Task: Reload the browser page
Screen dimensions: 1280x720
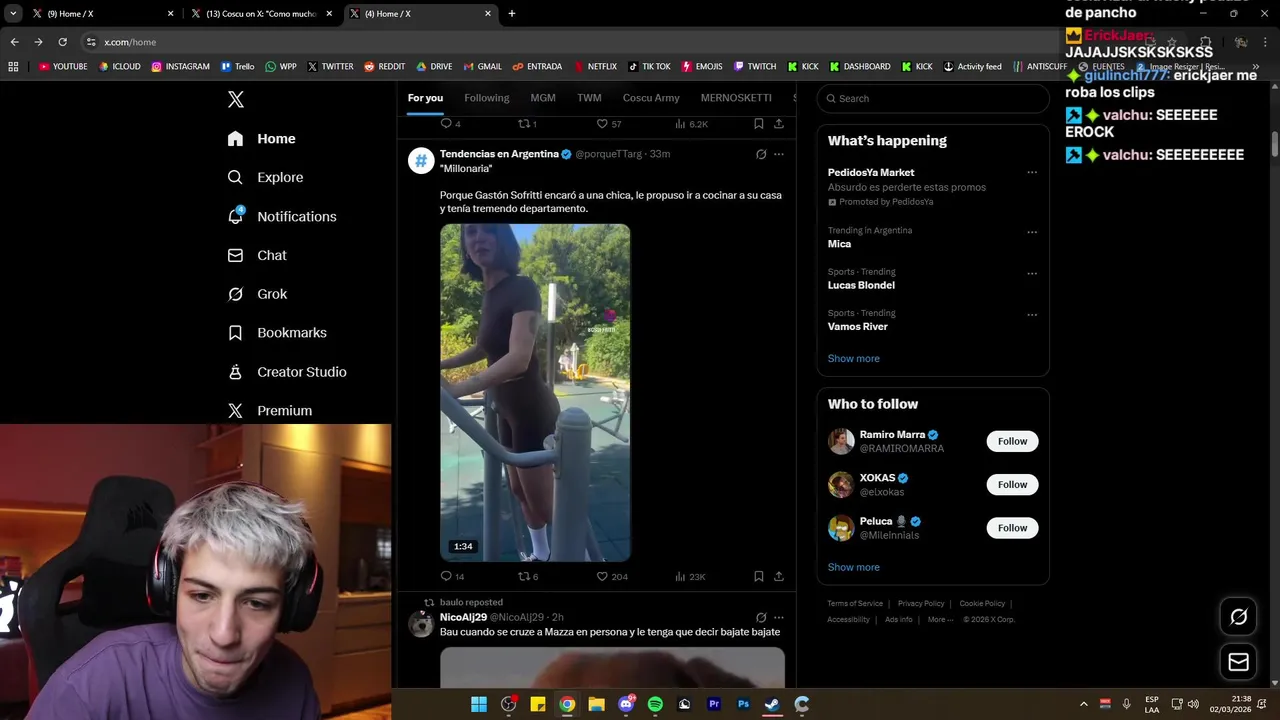Action: point(62,42)
